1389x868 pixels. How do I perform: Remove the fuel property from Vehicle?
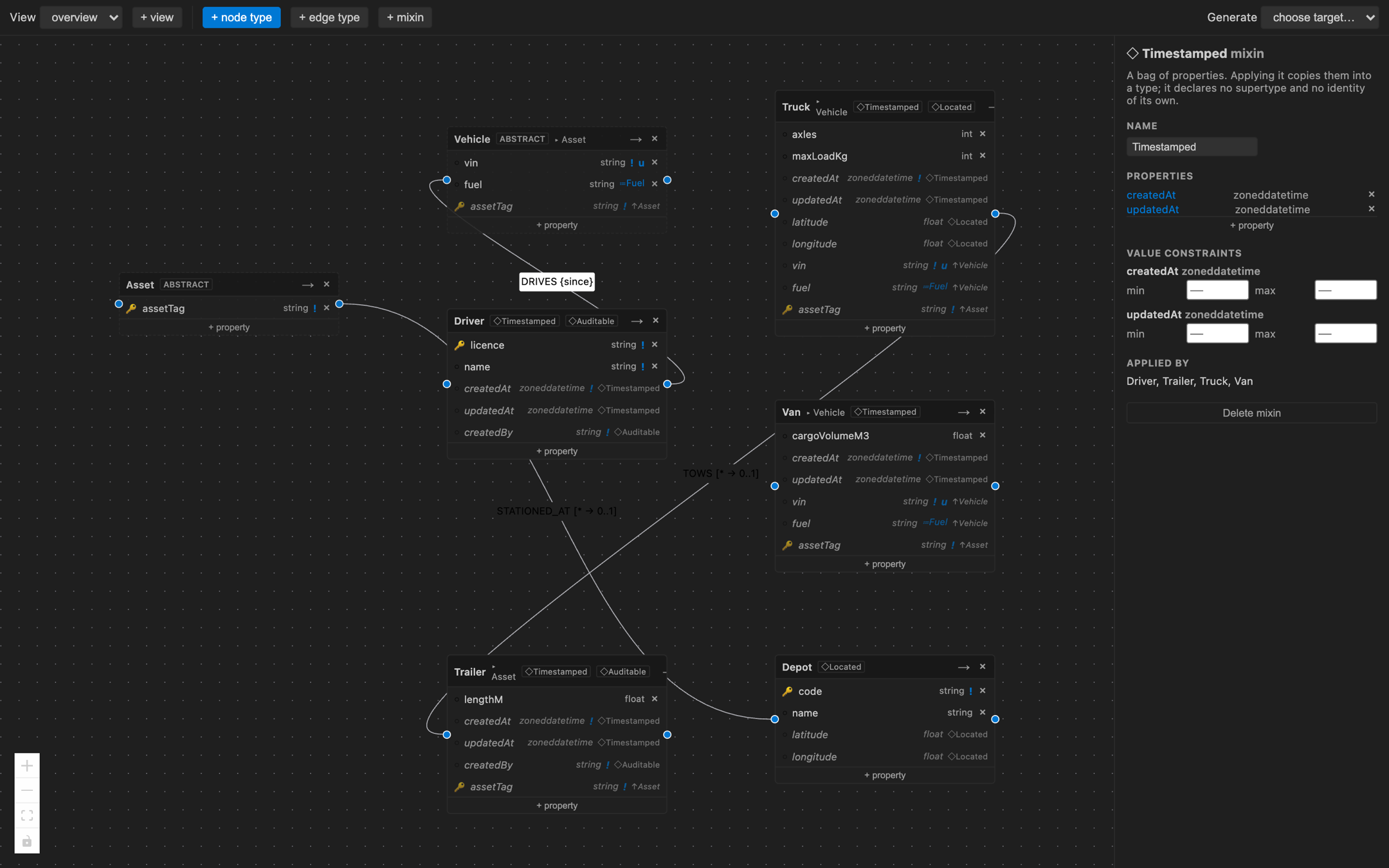pos(655,184)
